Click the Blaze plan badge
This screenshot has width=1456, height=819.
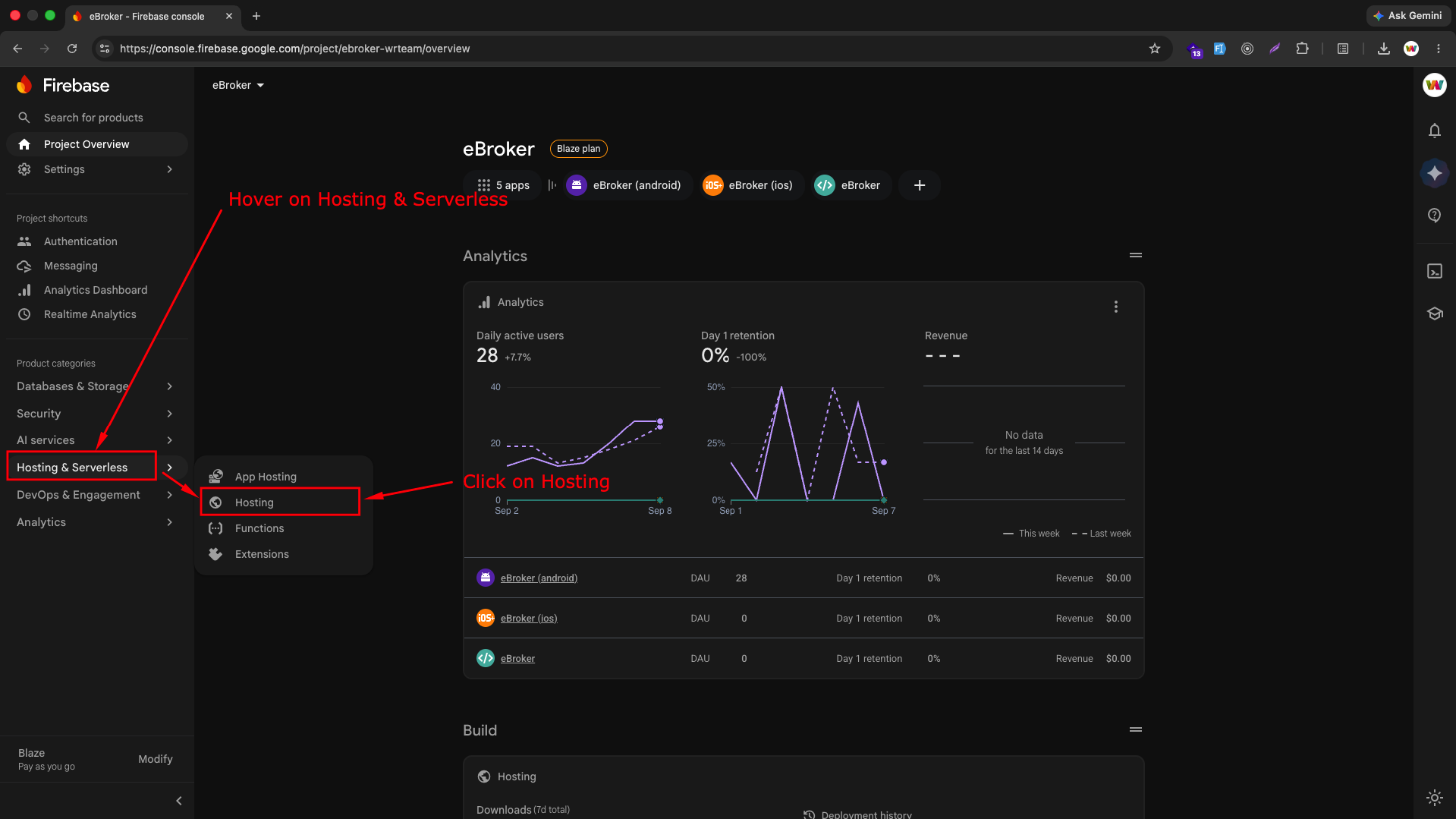[x=578, y=149]
